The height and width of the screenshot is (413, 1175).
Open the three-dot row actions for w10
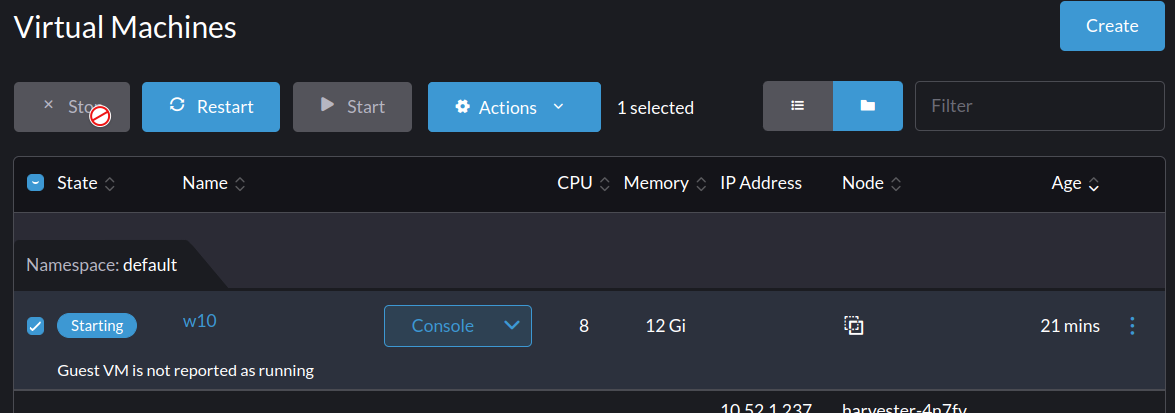[x=1132, y=325]
